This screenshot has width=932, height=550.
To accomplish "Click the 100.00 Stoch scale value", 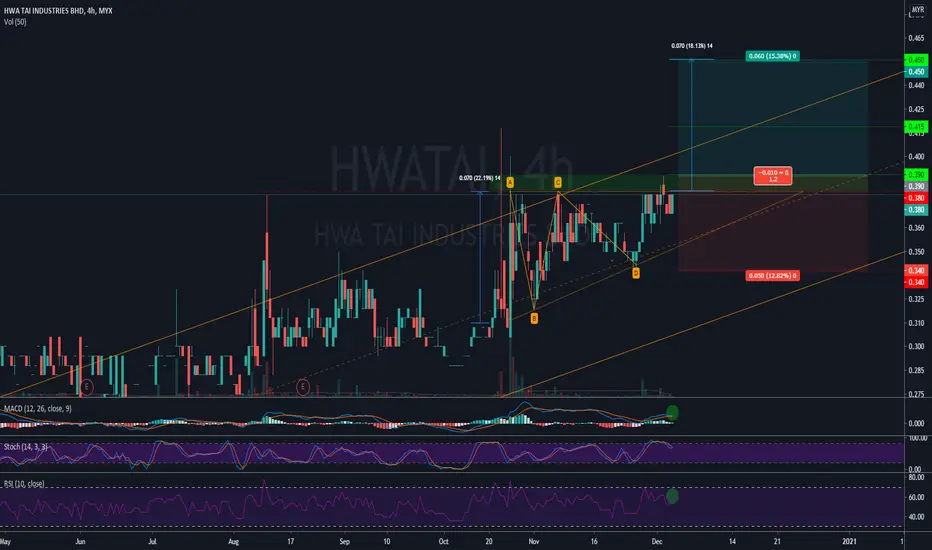I will point(918,438).
